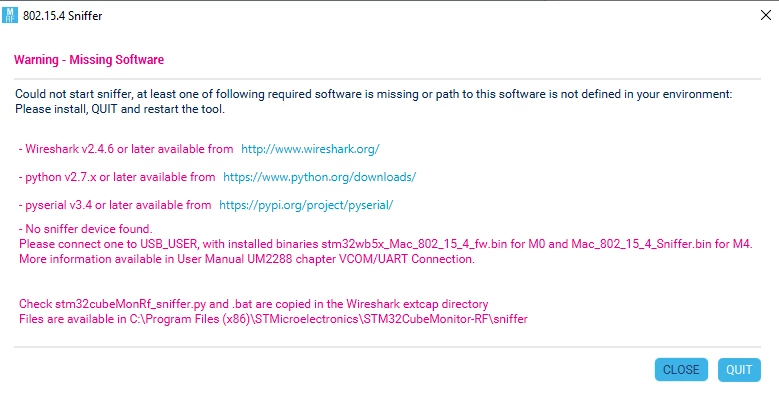Screen dimensions: 779x400
Task: Close the 802.15.4 Sniffer dialog with X
Action: [766, 15]
